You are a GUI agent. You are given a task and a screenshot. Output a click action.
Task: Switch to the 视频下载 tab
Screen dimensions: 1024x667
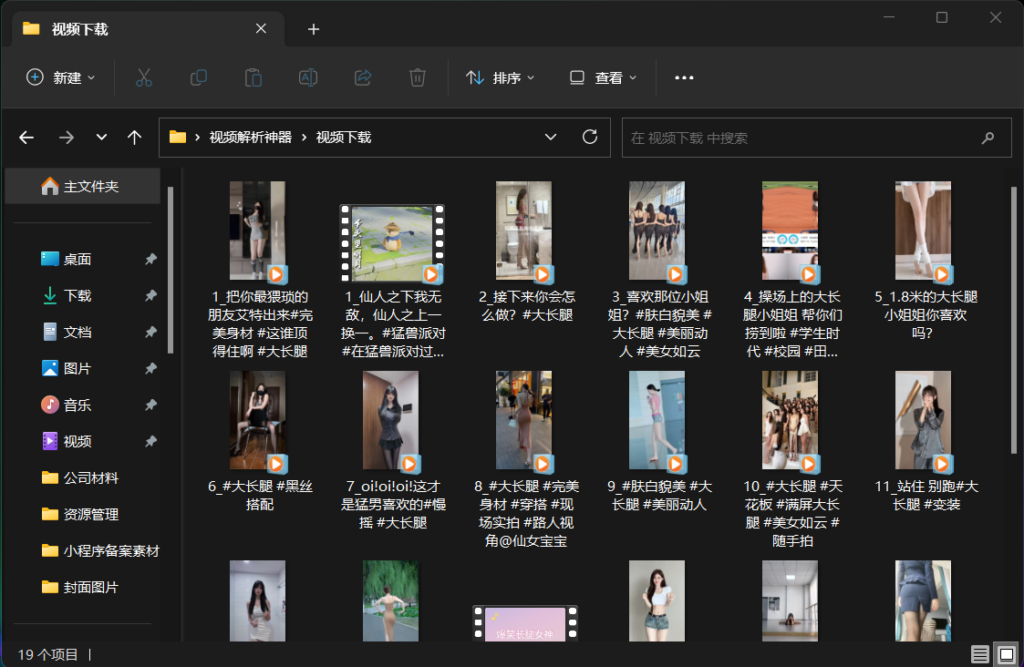[80, 29]
